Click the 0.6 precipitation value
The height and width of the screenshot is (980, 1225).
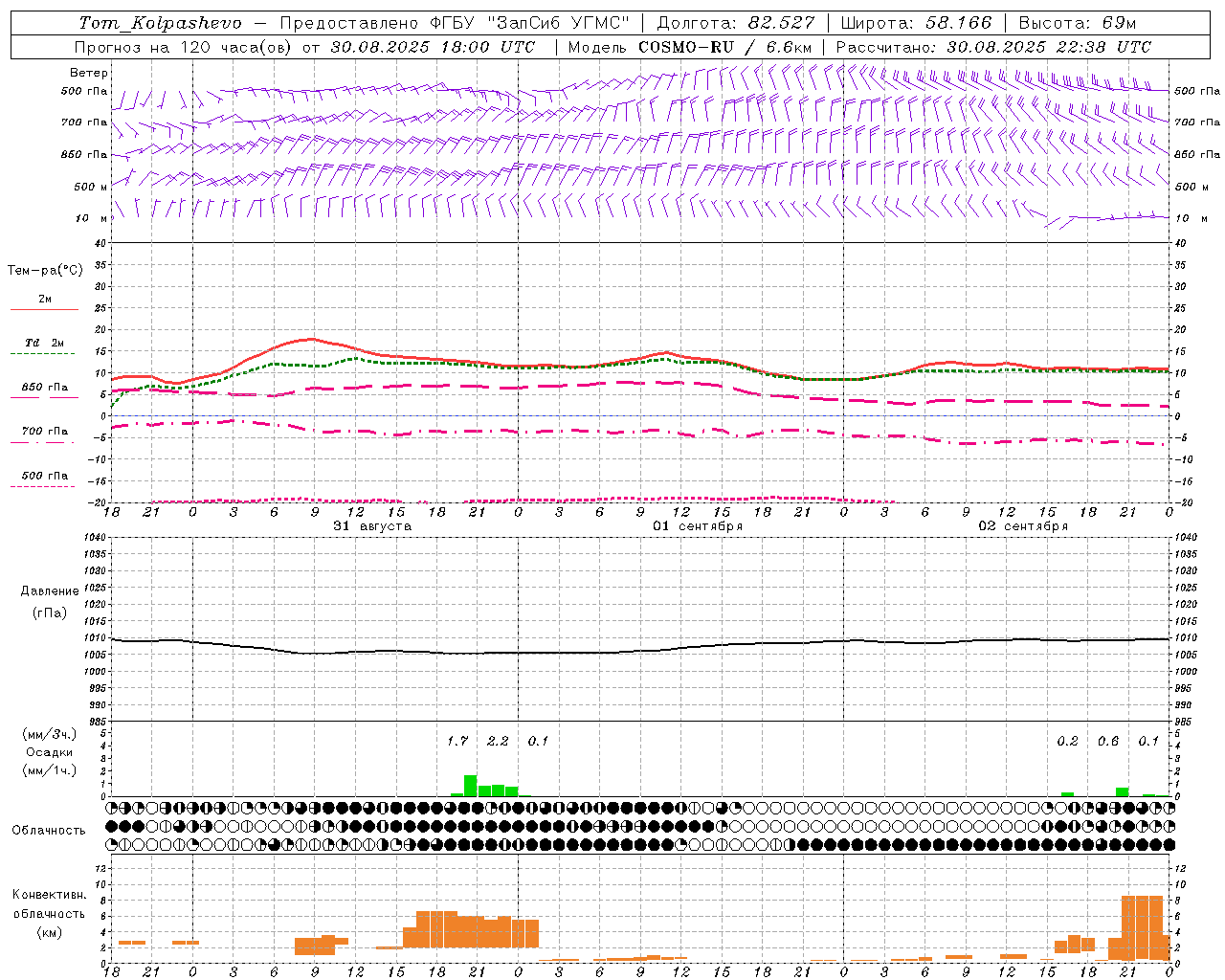point(1108,741)
